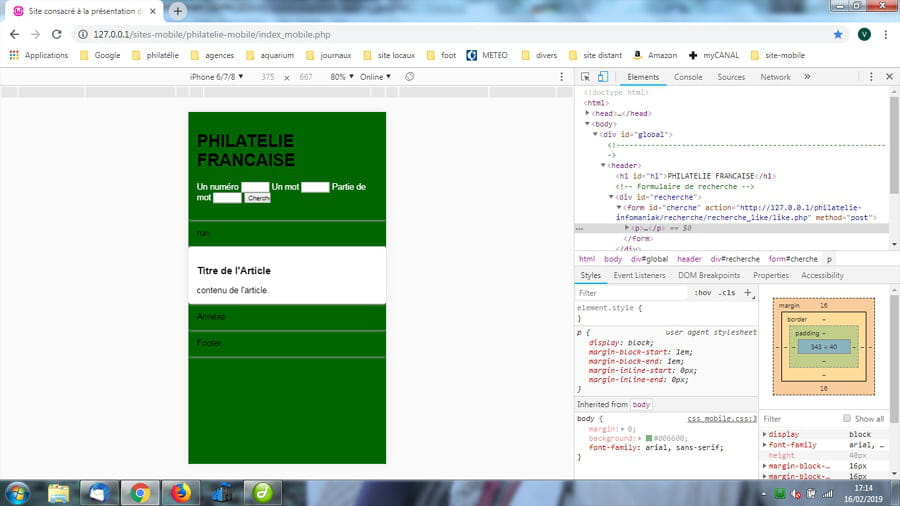
Task: Bookmark this page with the star icon
Action: 838,34
